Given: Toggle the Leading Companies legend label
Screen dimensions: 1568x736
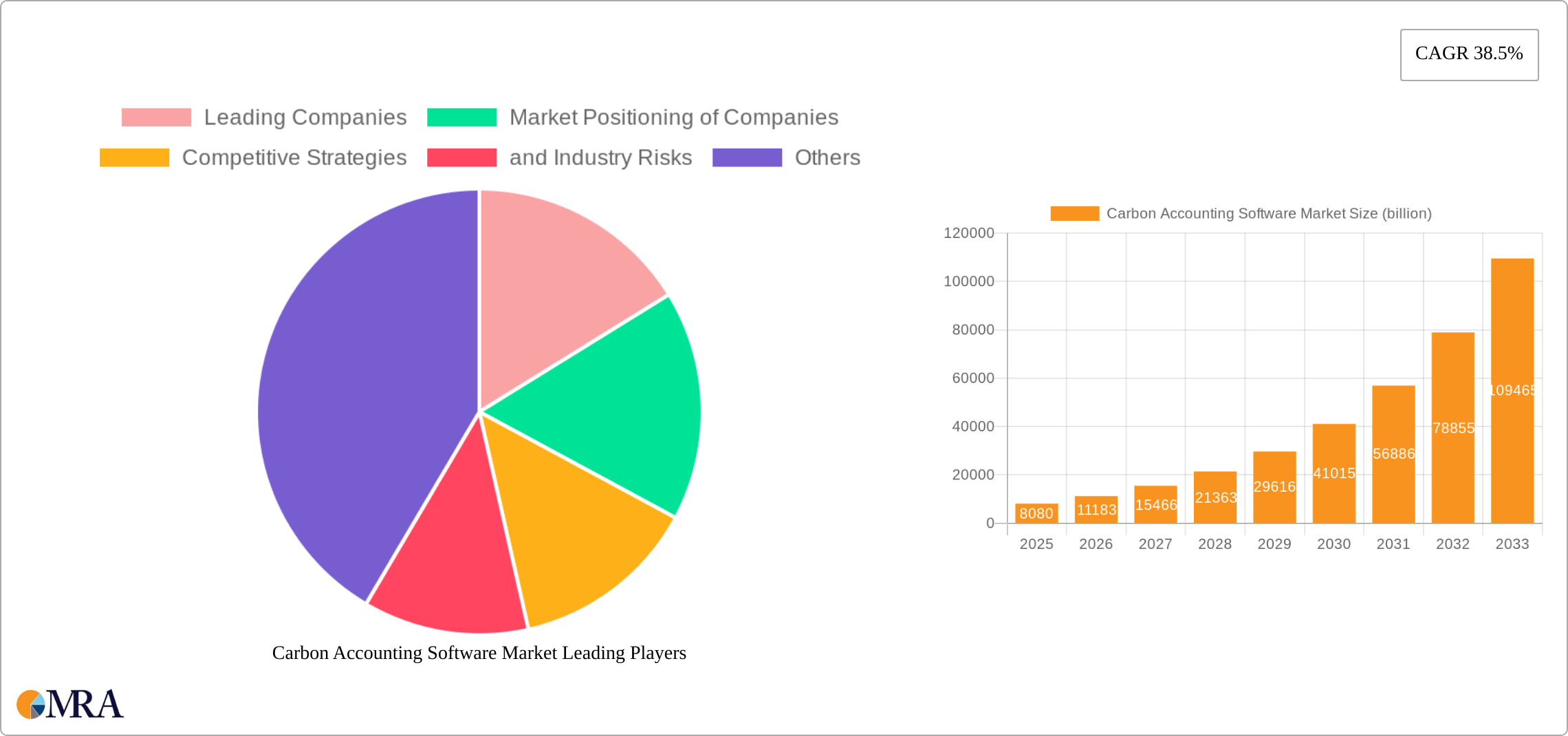Looking at the screenshot, I should 305,118.
